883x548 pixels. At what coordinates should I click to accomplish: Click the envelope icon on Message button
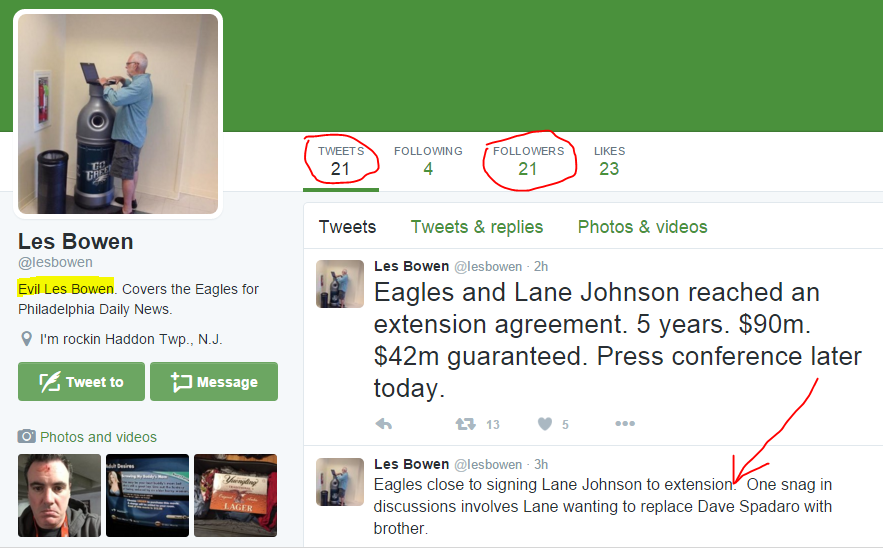[x=181, y=382]
